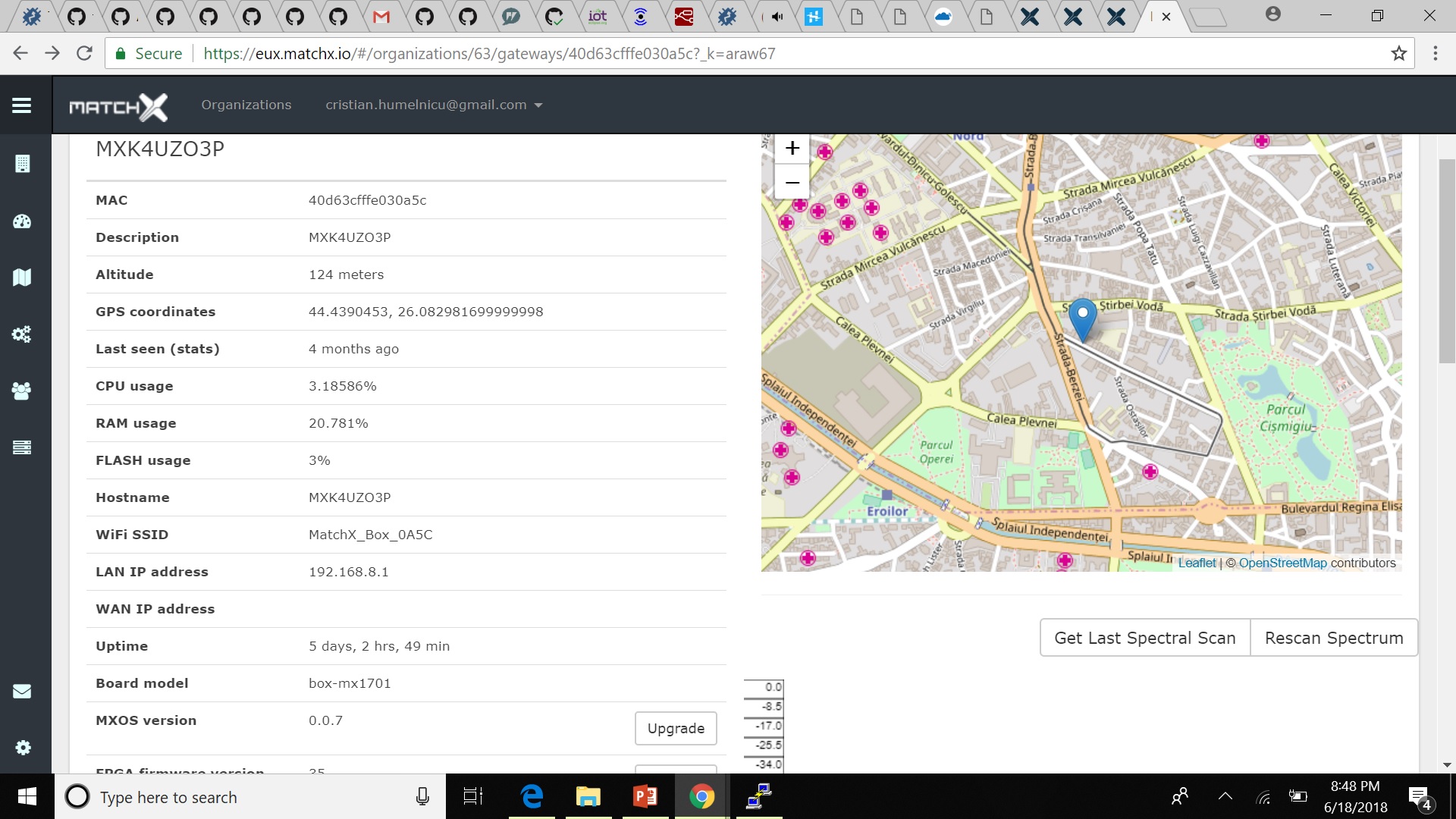Reload the current page
This screenshot has height=819, width=1456.
pyautogui.click(x=84, y=53)
